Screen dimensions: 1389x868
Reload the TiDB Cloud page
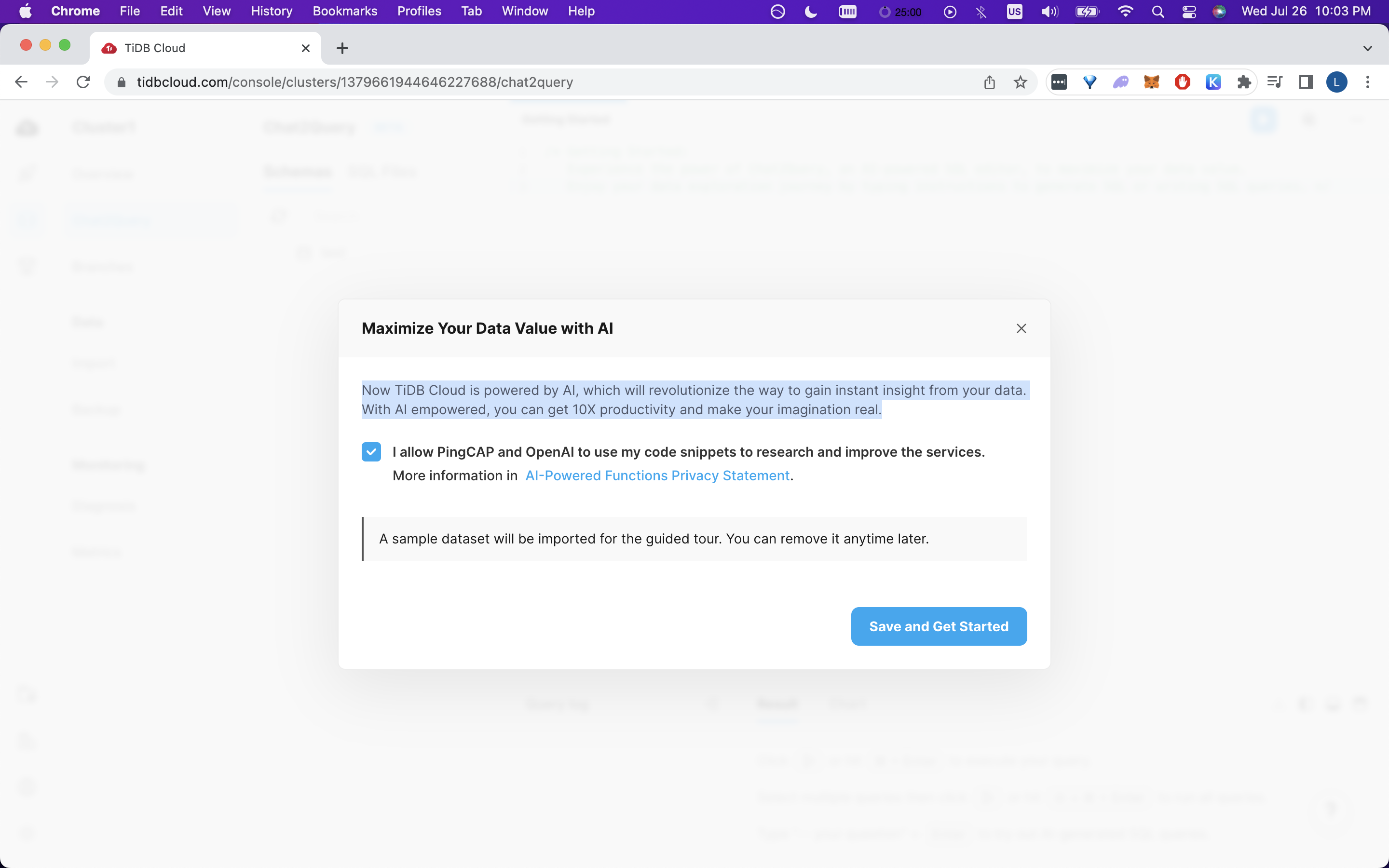[83, 82]
